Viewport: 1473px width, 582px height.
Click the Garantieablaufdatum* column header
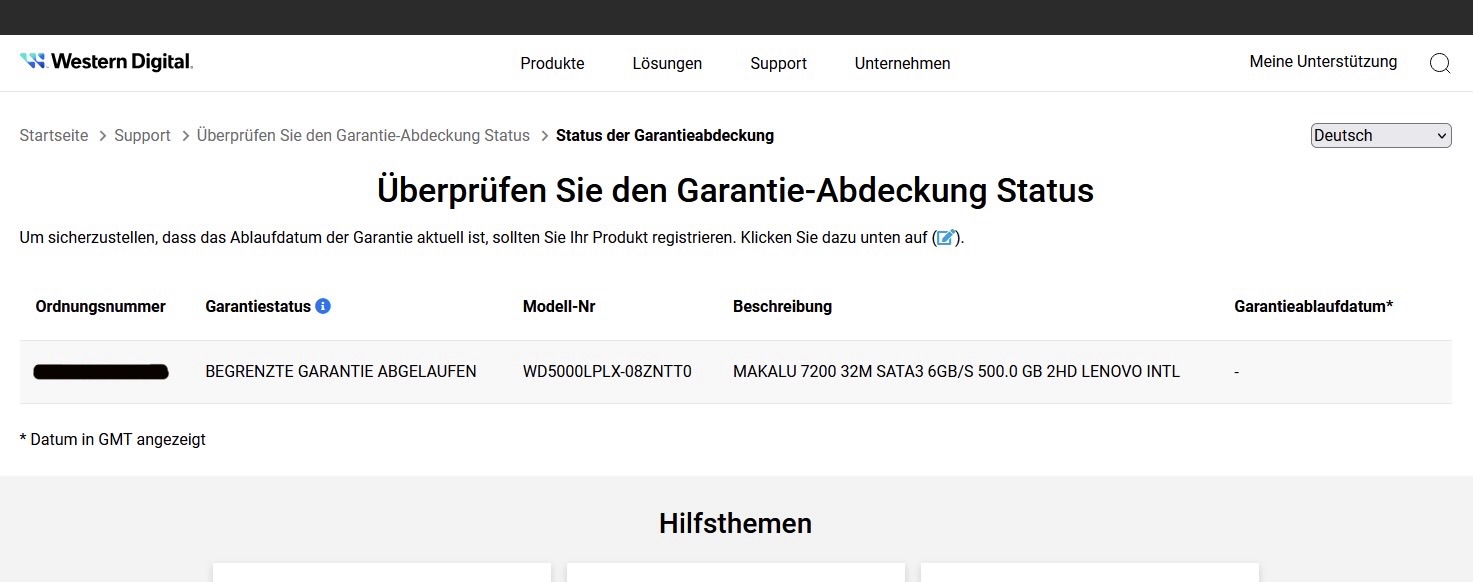click(1313, 306)
